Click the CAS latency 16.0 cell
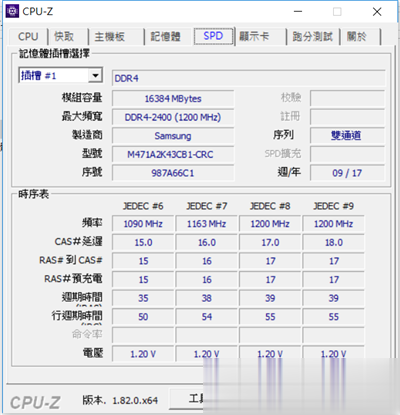Screen dimensions: 400x415 [206, 242]
